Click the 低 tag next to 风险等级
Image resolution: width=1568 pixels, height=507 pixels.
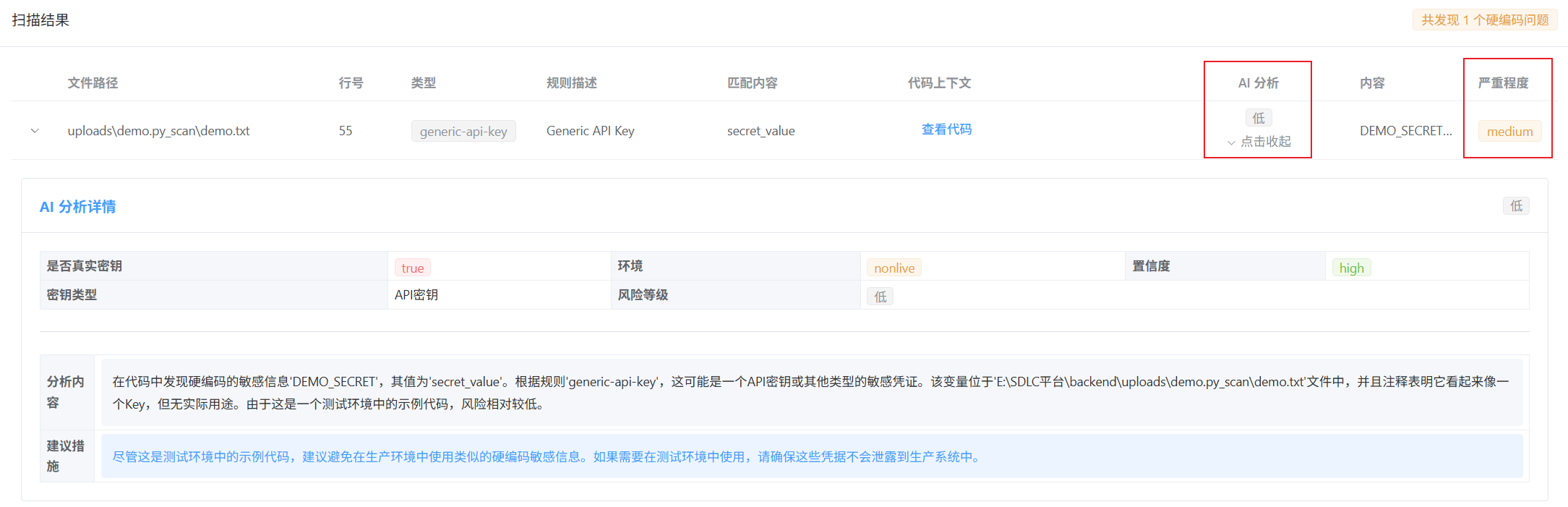pos(880,297)
